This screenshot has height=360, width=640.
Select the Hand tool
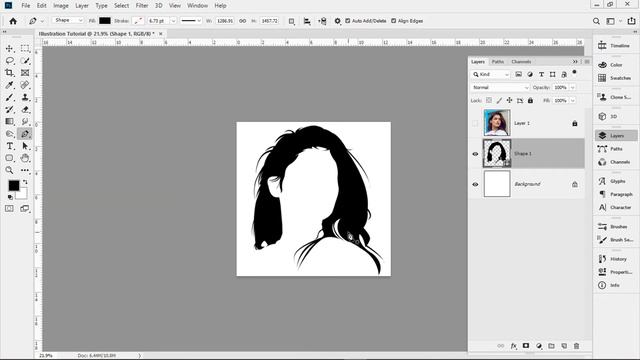point(25,158)
